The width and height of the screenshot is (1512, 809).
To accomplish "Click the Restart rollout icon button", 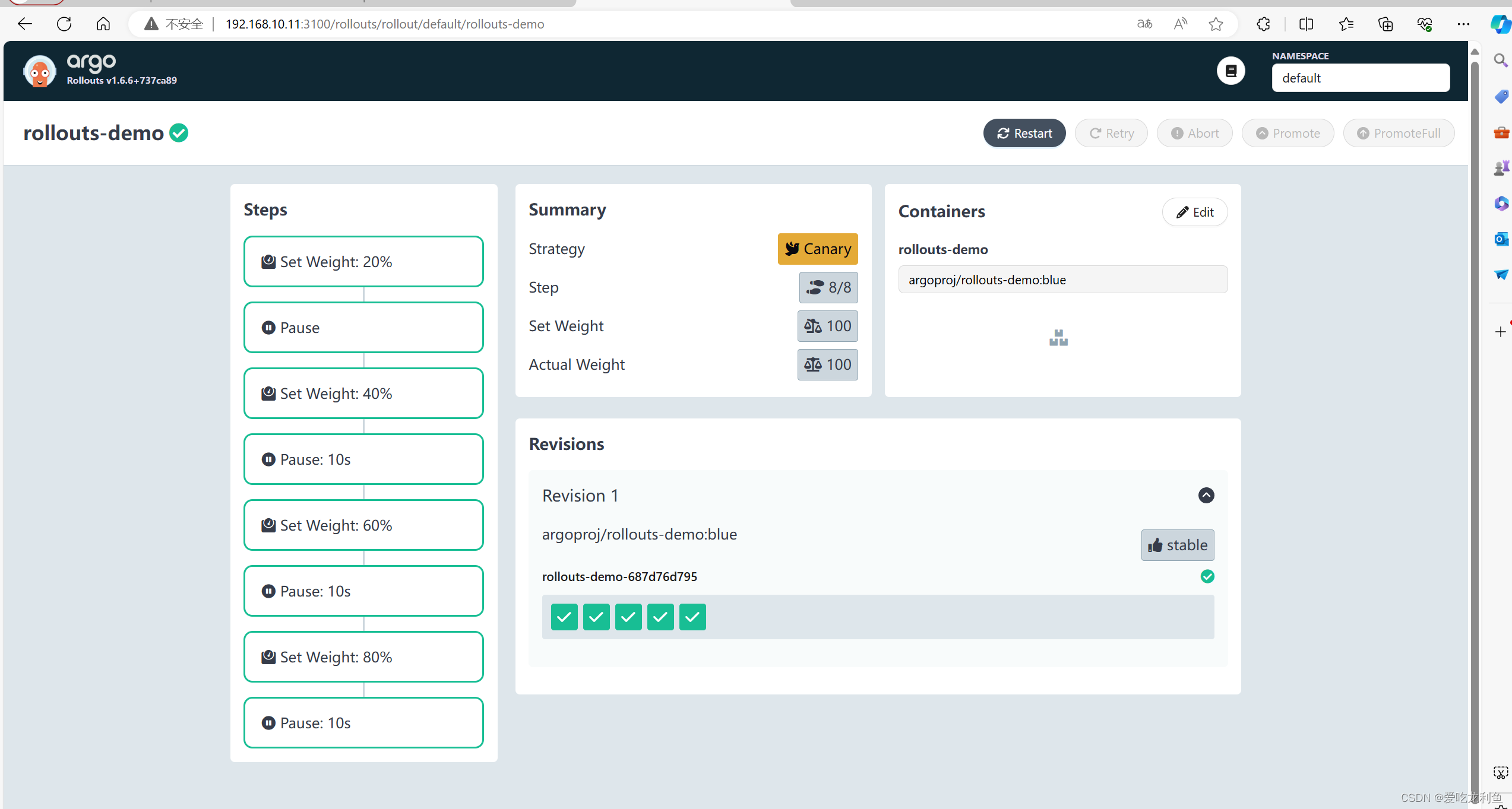I will click(1024, 133).
